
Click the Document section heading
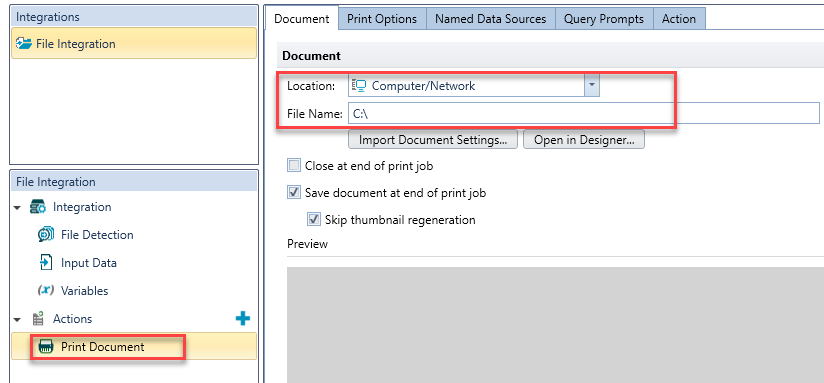coord(312,56)
